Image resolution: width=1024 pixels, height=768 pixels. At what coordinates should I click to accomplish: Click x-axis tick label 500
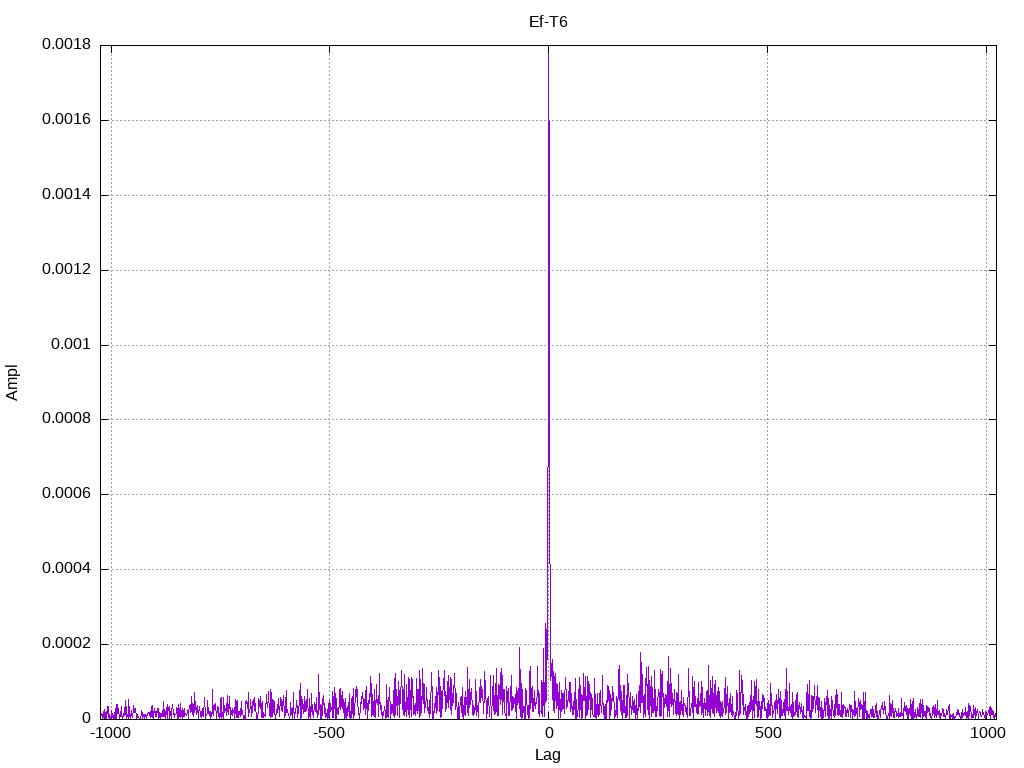[768, 733]
